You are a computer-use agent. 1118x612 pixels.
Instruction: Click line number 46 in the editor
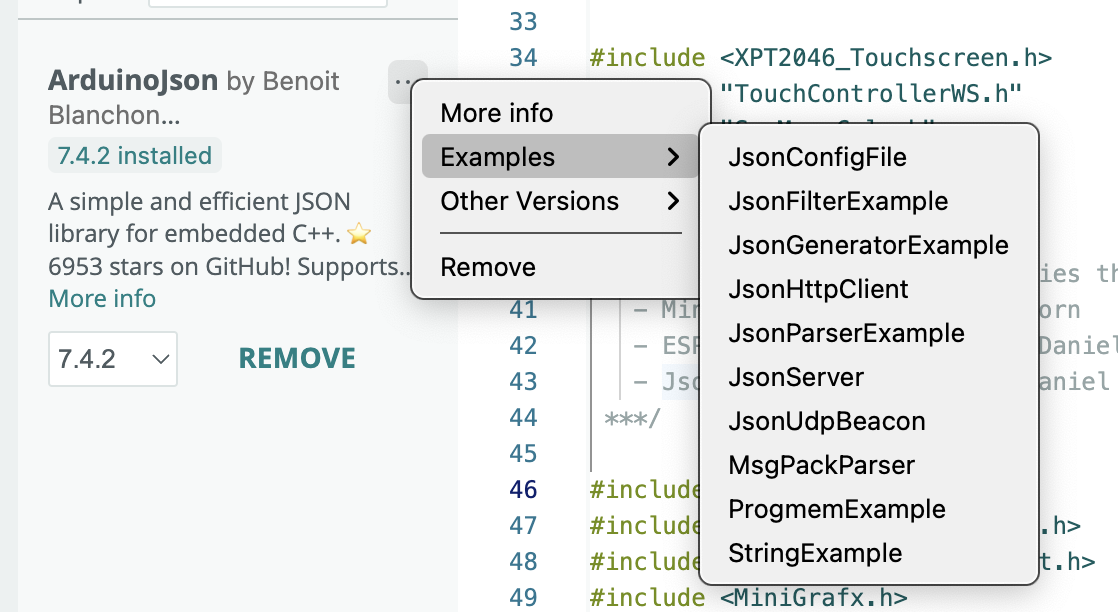(522, 489)
